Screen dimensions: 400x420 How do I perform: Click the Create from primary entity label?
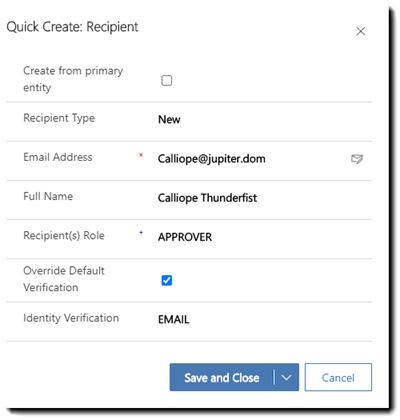coord(73,79)
